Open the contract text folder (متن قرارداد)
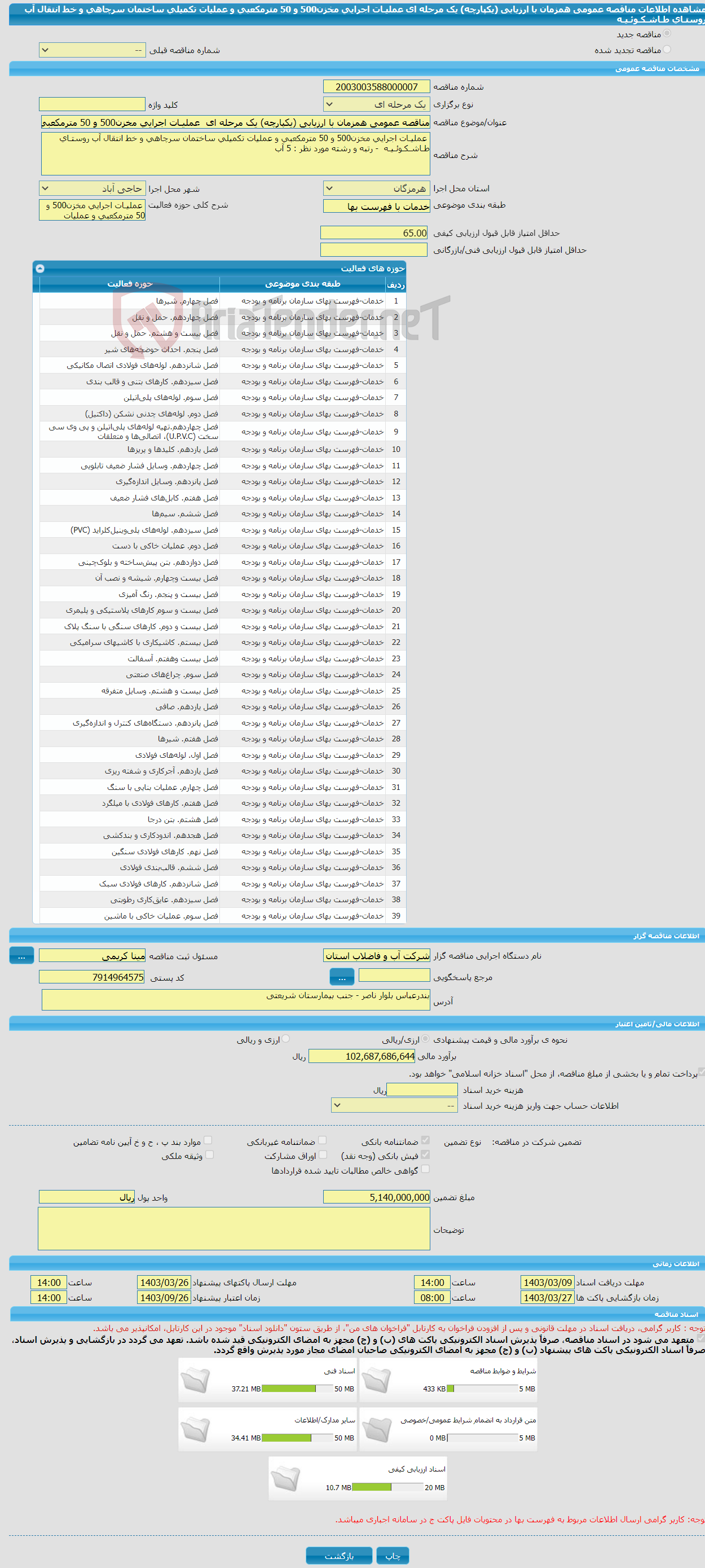The image size is (705, 1568). click(x=377, y=1429)
